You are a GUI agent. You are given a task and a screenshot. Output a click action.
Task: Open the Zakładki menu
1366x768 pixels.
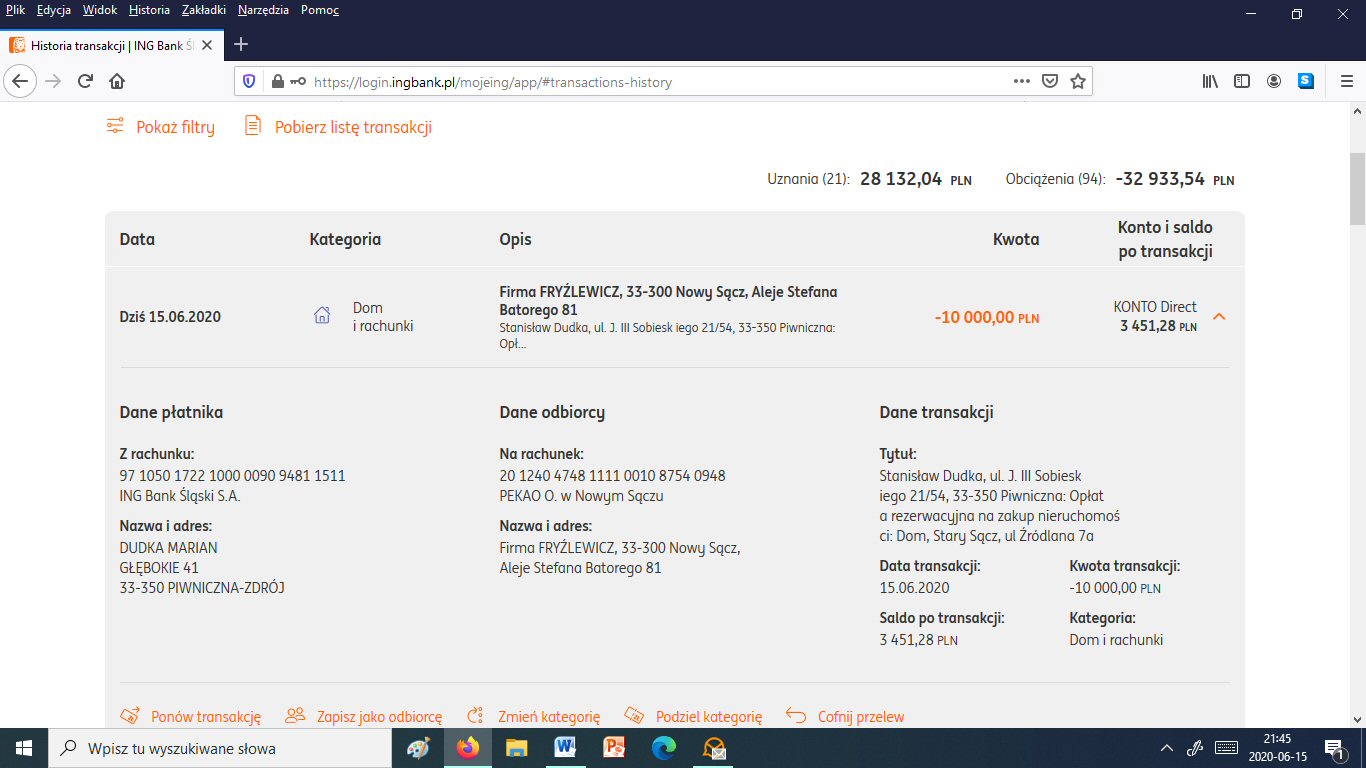pyautogui.click(x=203, y=10)
